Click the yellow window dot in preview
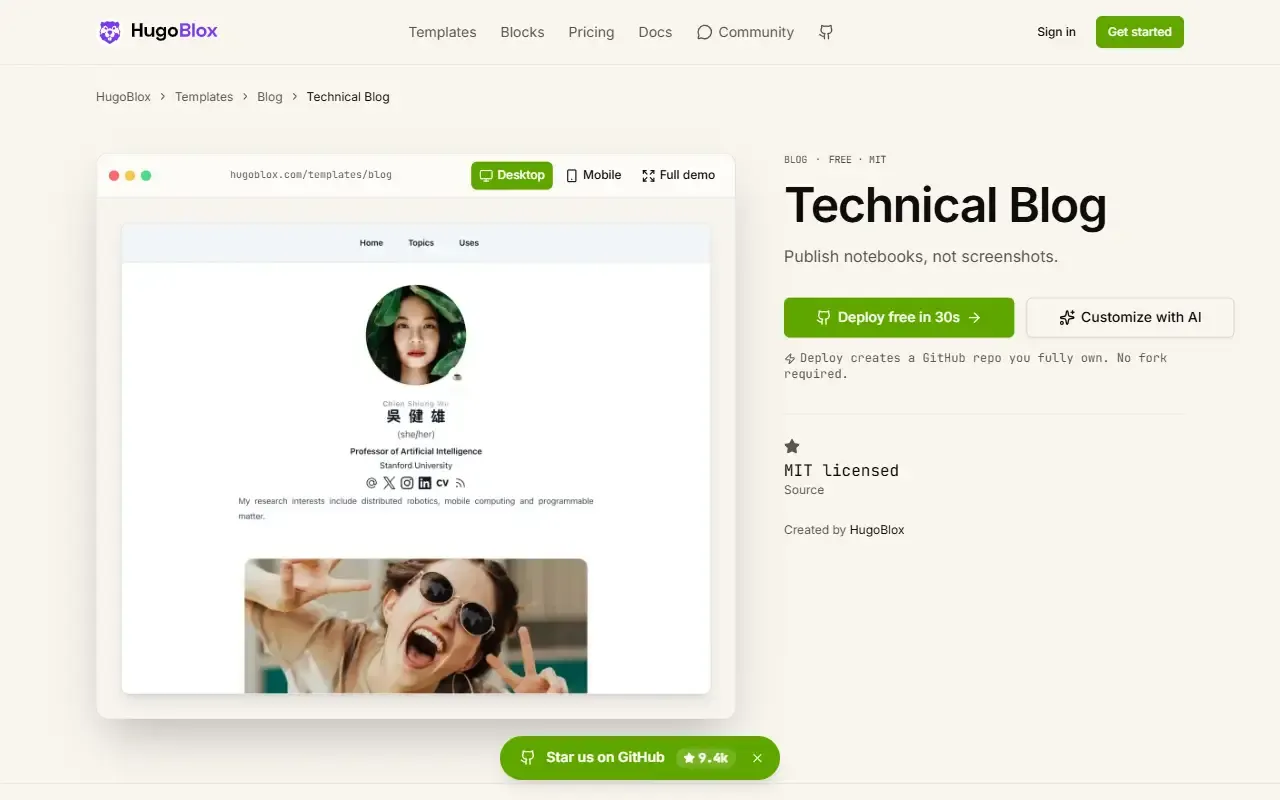The height and width of the screenshot is (800, 1280). [130, 176]
